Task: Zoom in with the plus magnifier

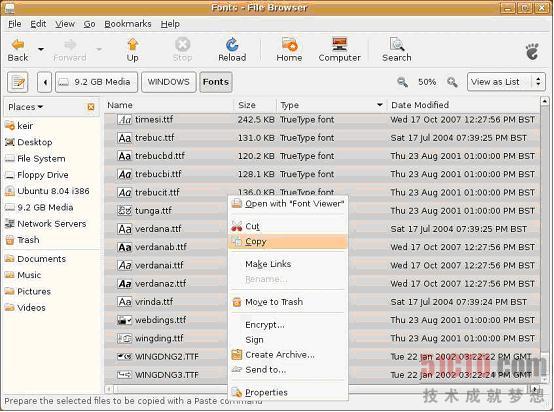Action: [x=452, y=82]
